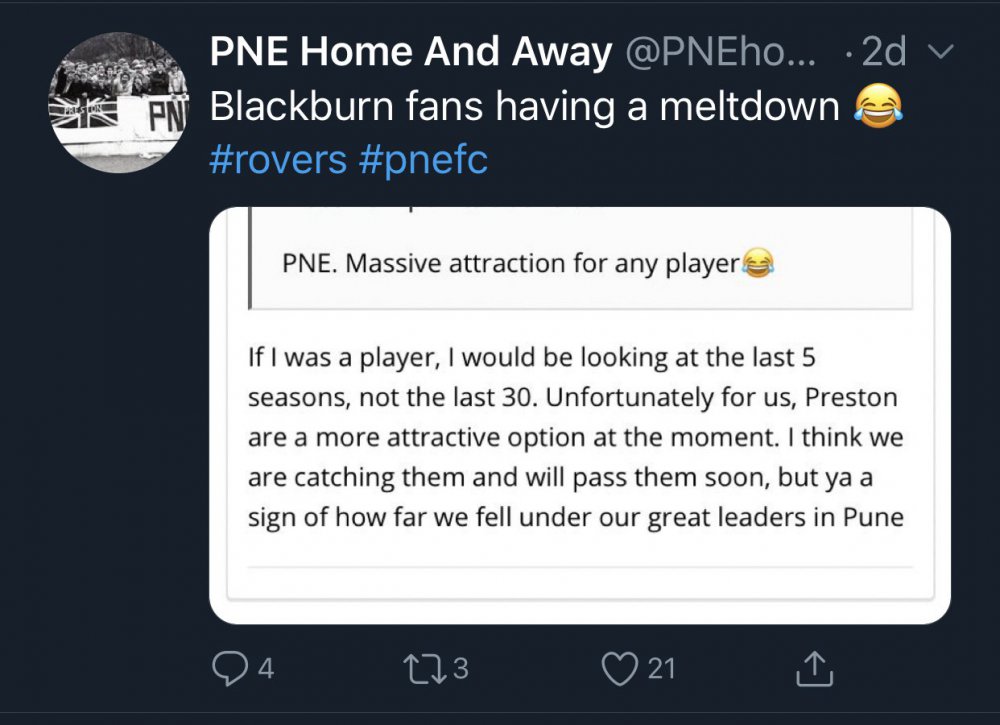
Task: Open the #rovers hashtag
Action: click(279, 160)
